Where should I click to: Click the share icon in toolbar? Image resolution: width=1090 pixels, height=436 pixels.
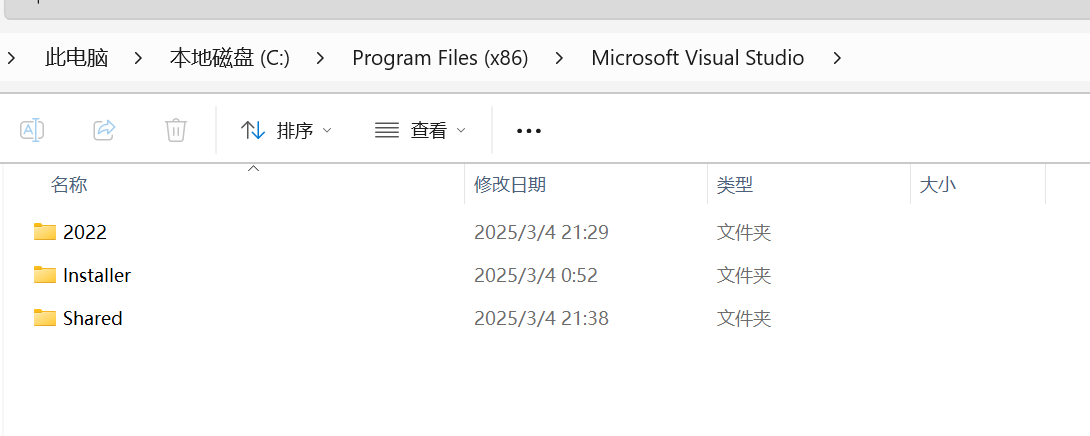tap(104, 130)
